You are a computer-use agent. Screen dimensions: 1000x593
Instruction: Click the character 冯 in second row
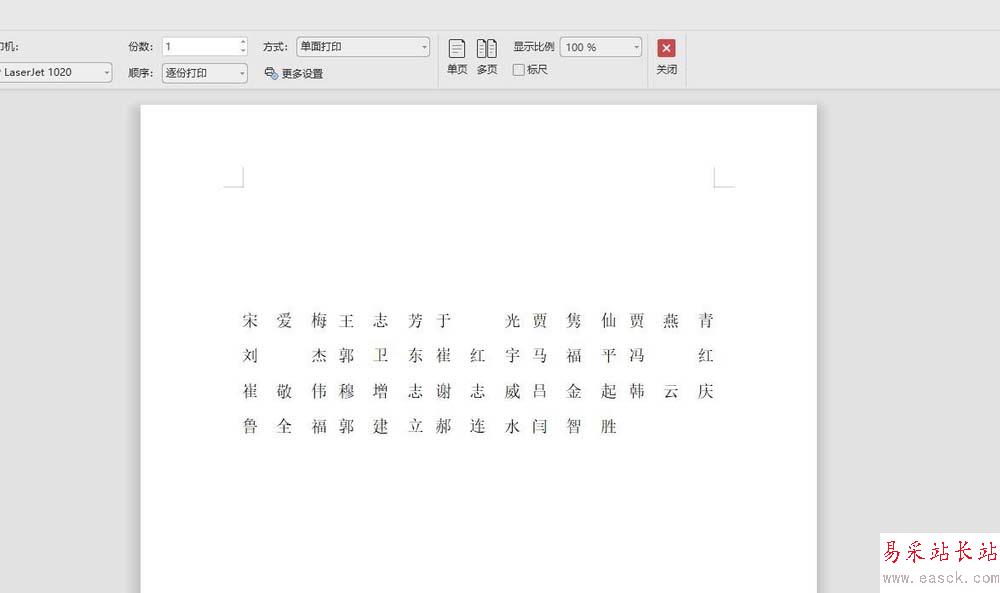[x=636, y=355]
